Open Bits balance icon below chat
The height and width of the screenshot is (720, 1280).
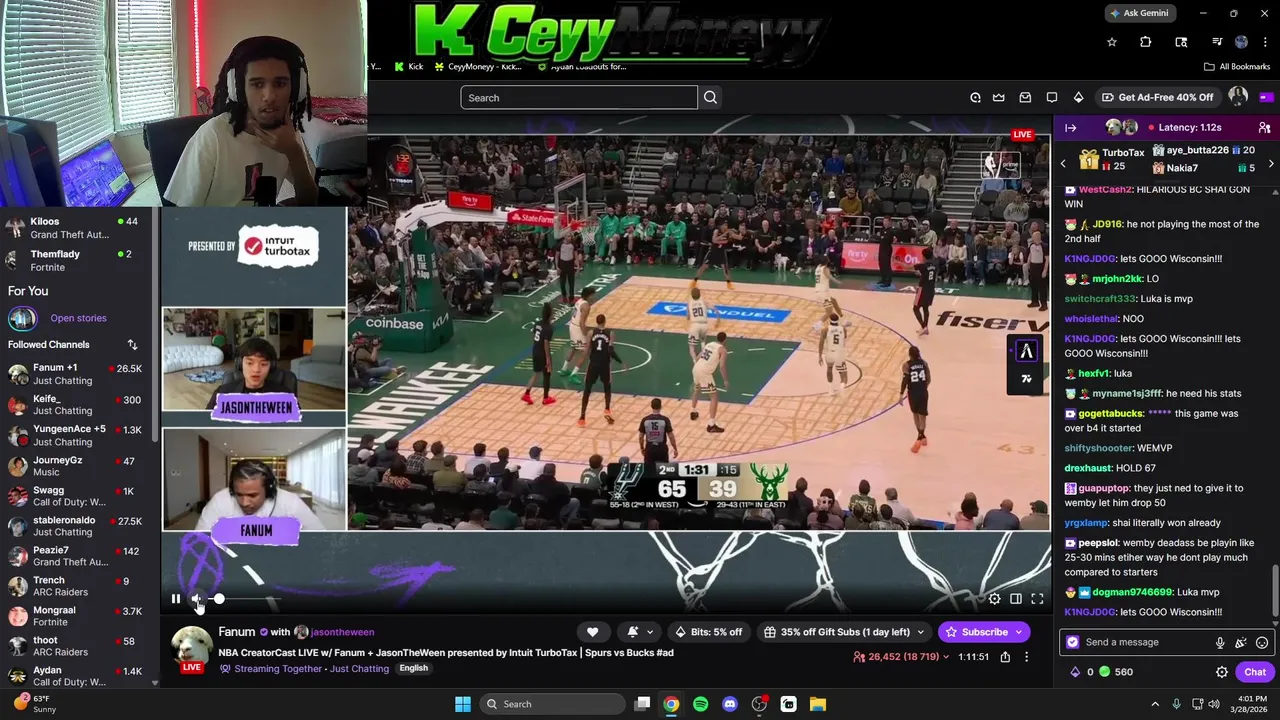(x=1075, y=672)
